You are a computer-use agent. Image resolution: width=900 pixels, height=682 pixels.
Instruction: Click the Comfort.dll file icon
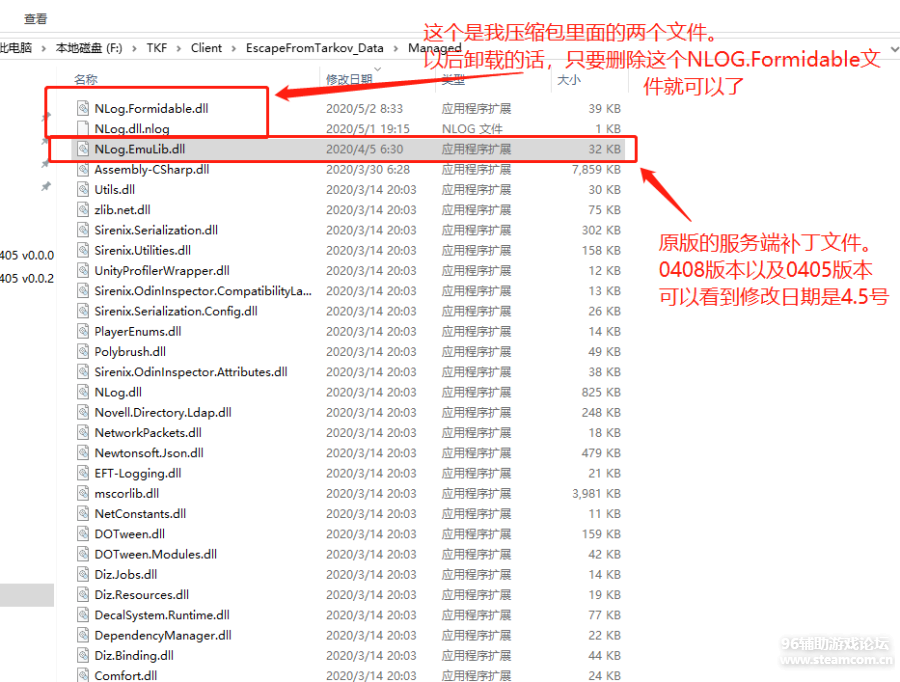pos(84,676)
